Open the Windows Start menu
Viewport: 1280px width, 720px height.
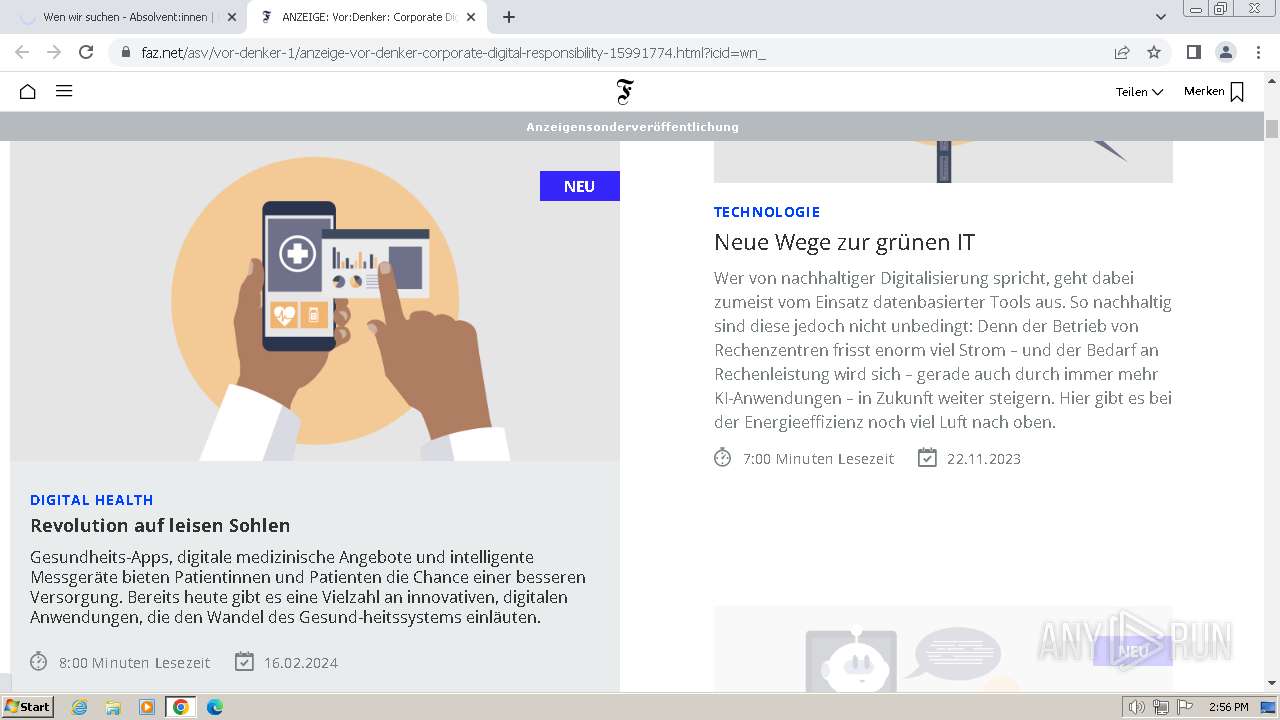(28, 707)
